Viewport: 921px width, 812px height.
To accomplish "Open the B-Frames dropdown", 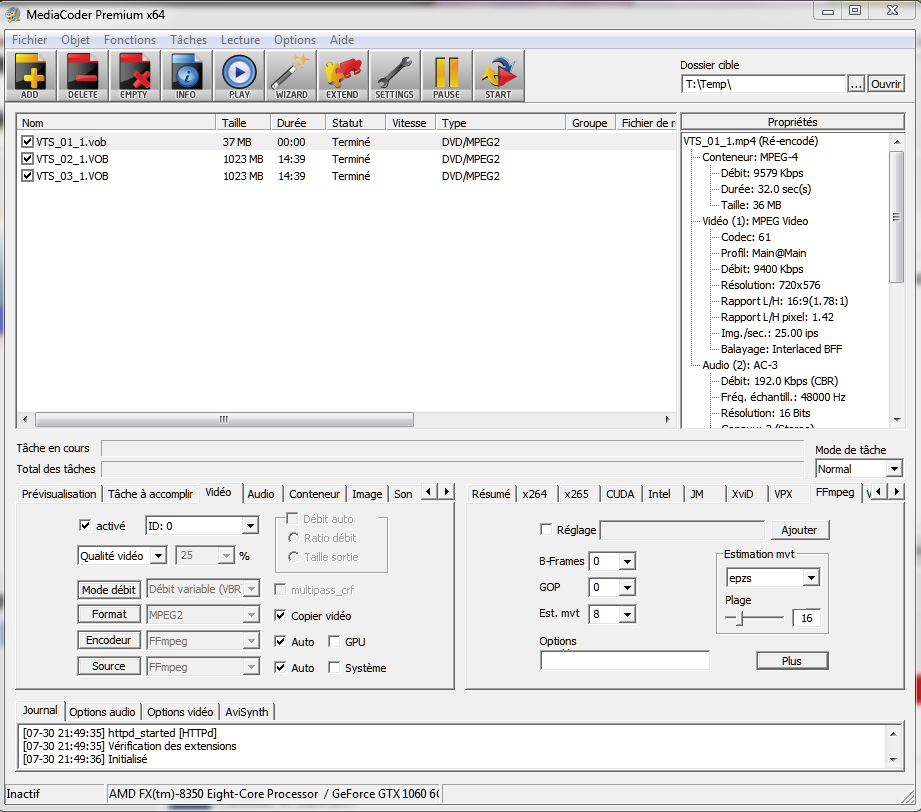I will (x=627, y=561).
